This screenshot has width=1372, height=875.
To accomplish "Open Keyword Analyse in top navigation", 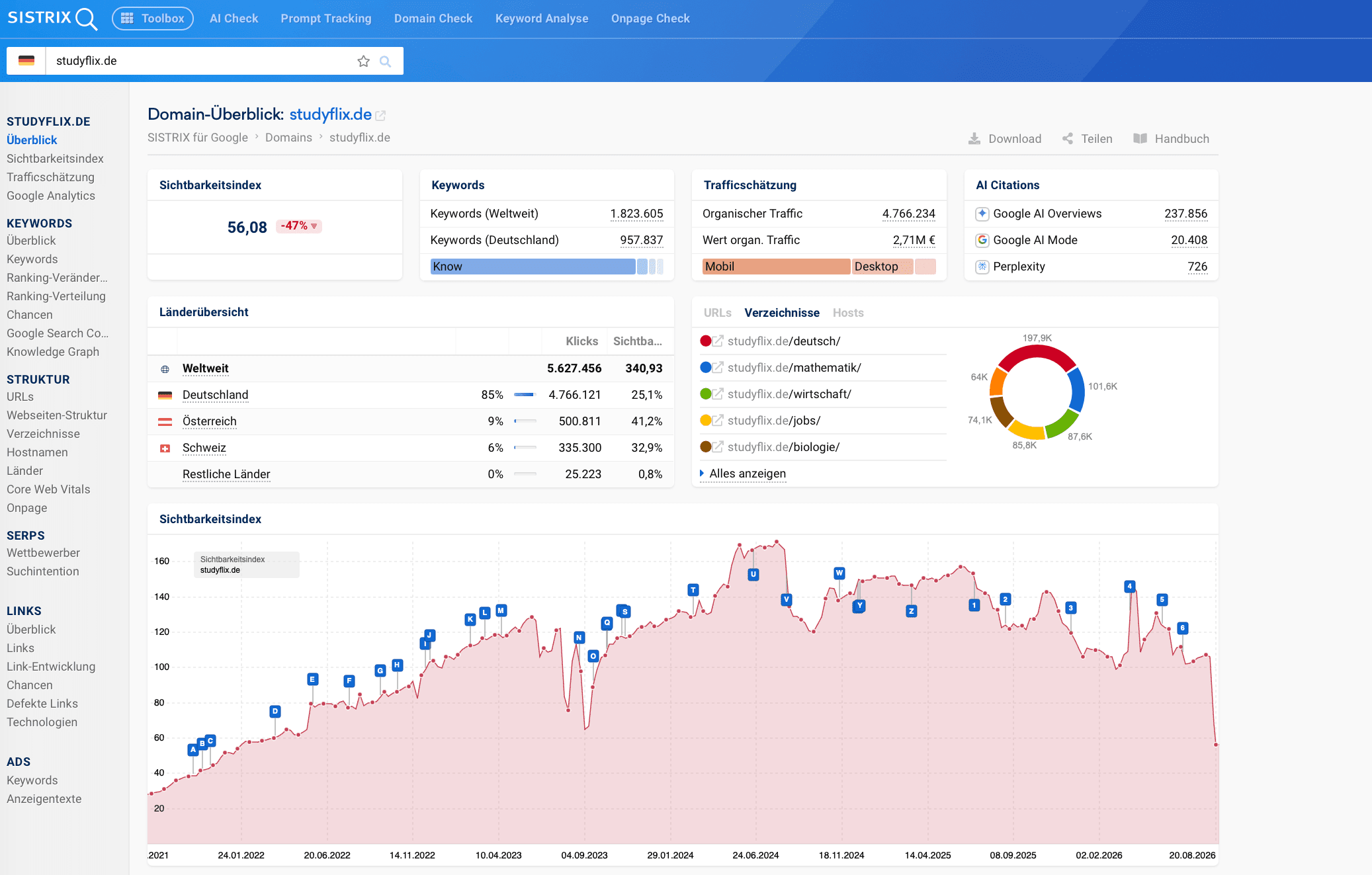I will click(542, 19).
